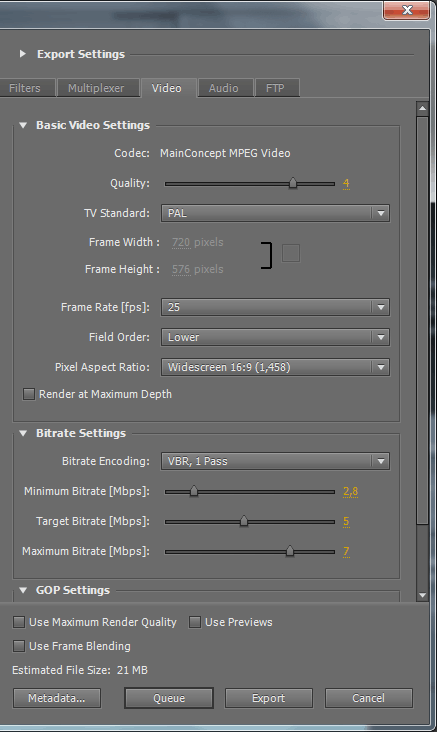This screenshot has height=732, width=437.
Task: Click the Export button
Action: (x=269, y=698)
